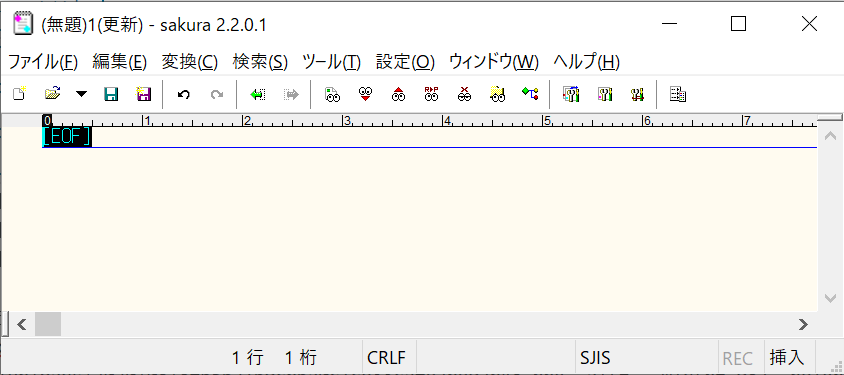The height and width of the screenshot is (375, 844).
Task: Click the Save As icon
Action: [143, 95]
